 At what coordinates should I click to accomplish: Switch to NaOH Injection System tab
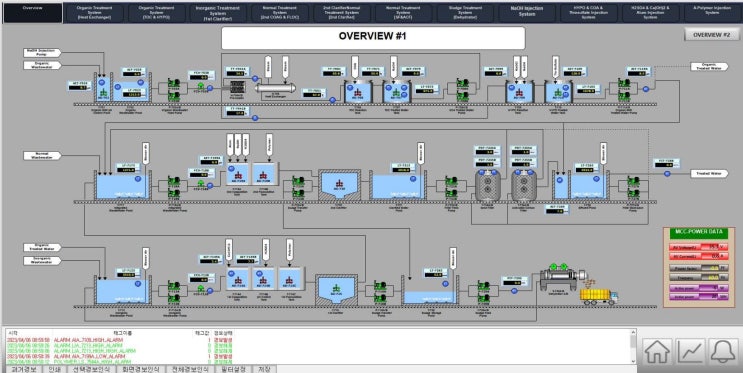[x=526, y=12]
